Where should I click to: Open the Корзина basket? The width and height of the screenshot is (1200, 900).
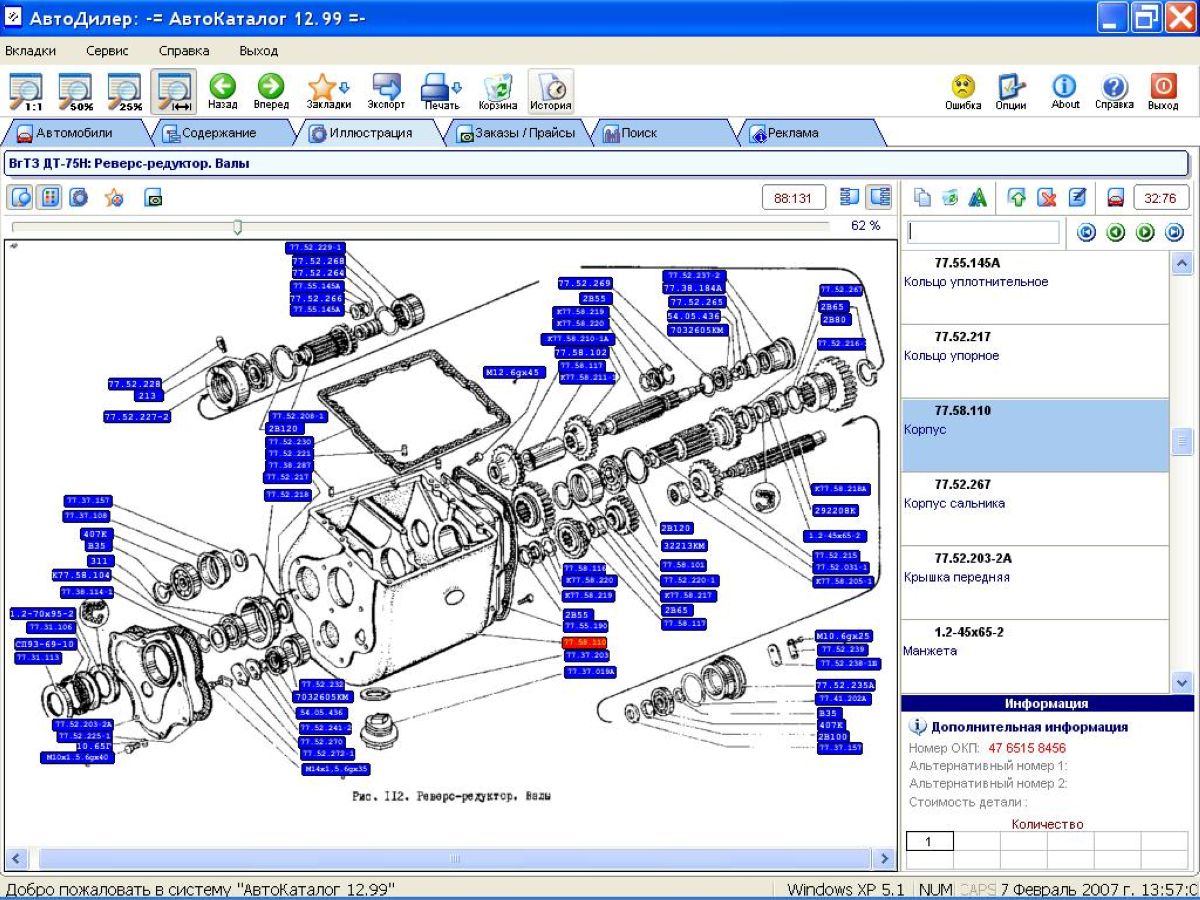point(498,91)
